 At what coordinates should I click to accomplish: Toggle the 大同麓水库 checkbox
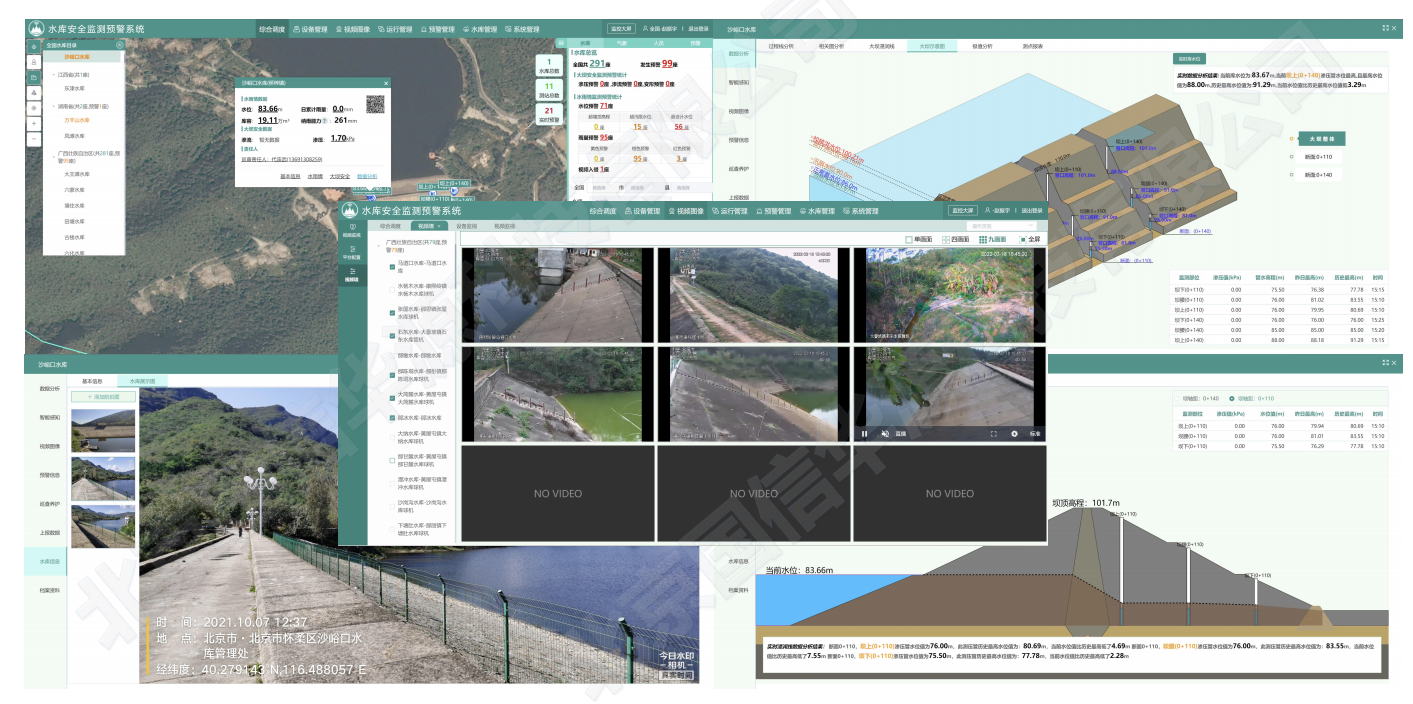[391, 397]
